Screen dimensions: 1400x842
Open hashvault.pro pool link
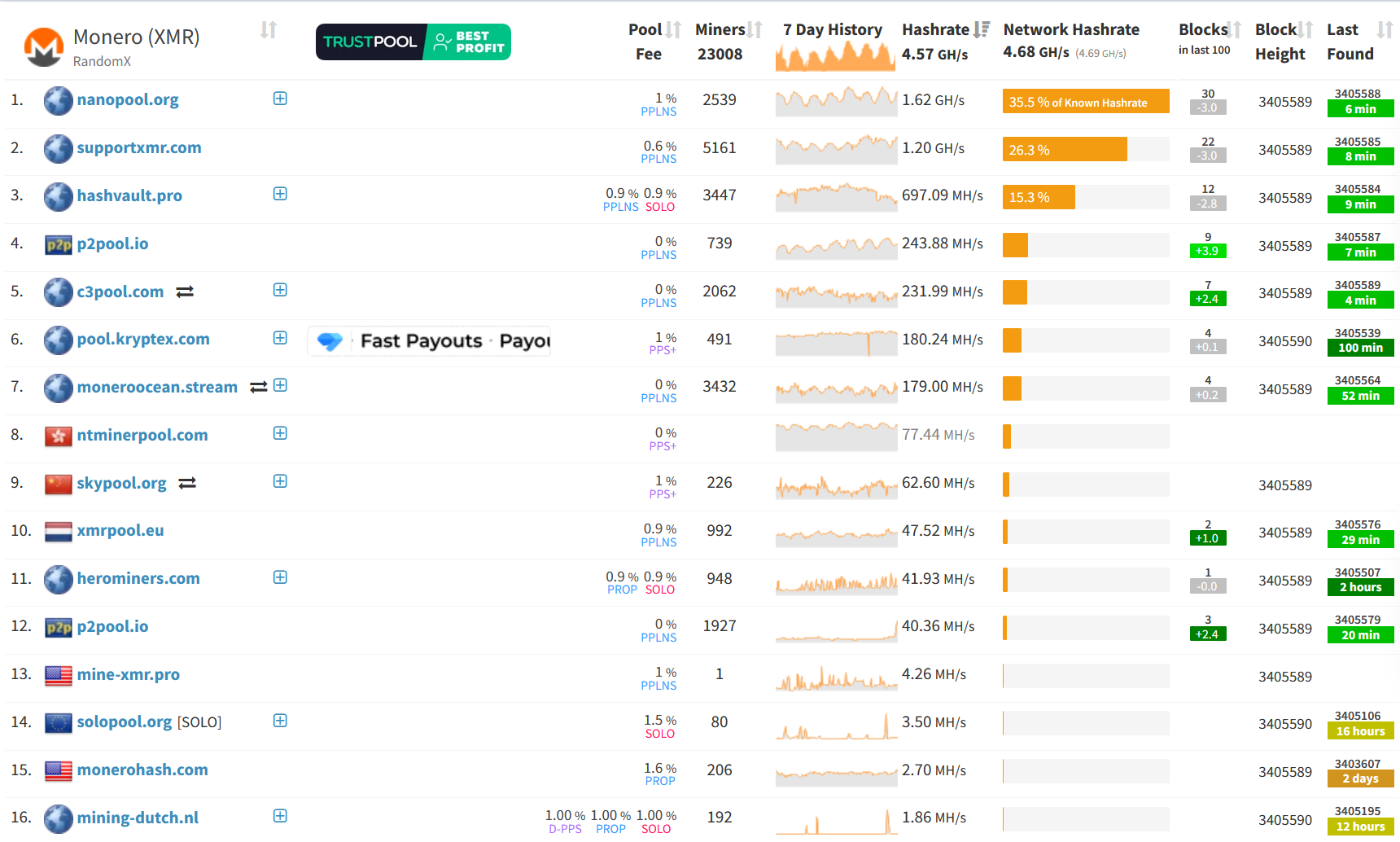point(129,196)
